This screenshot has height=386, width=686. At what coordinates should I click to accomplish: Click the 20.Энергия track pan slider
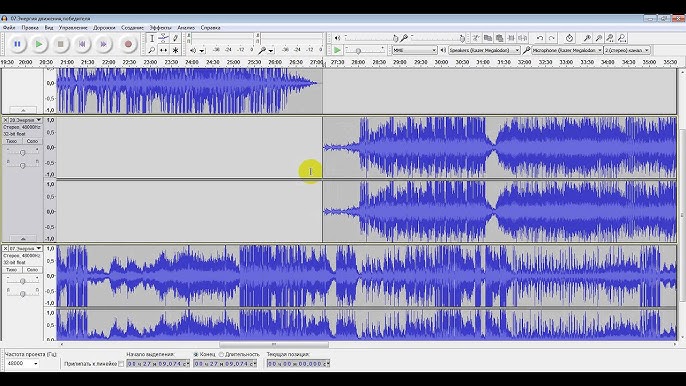pyautogui.click(x=22, y=165)
